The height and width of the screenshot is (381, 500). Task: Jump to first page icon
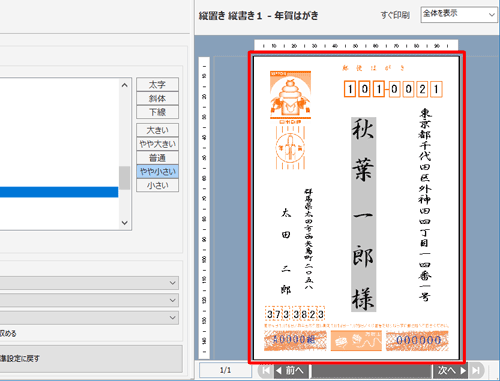tap(266, 370)
